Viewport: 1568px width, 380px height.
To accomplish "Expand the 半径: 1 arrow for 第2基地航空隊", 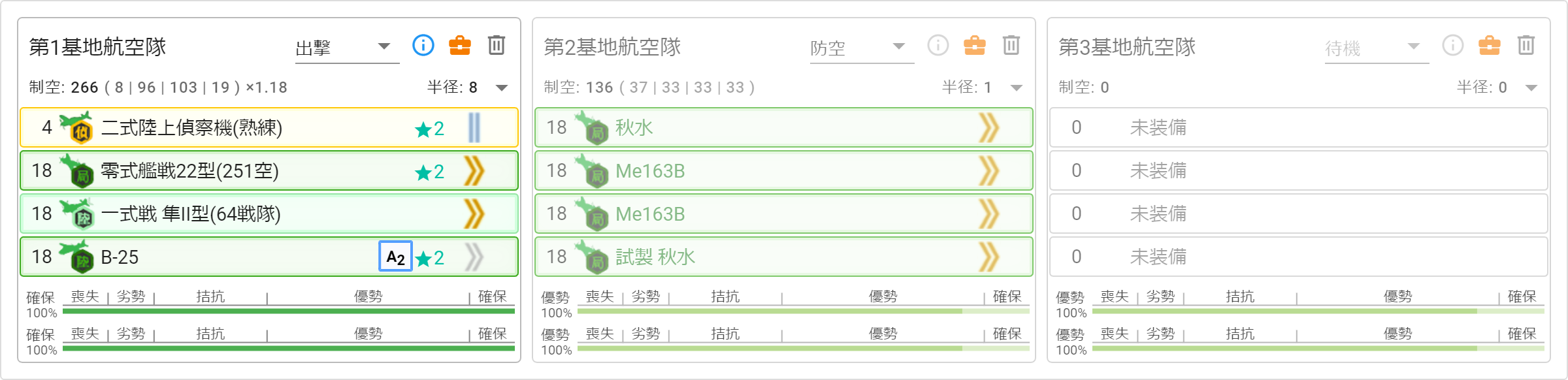I will pos(1017,87).
